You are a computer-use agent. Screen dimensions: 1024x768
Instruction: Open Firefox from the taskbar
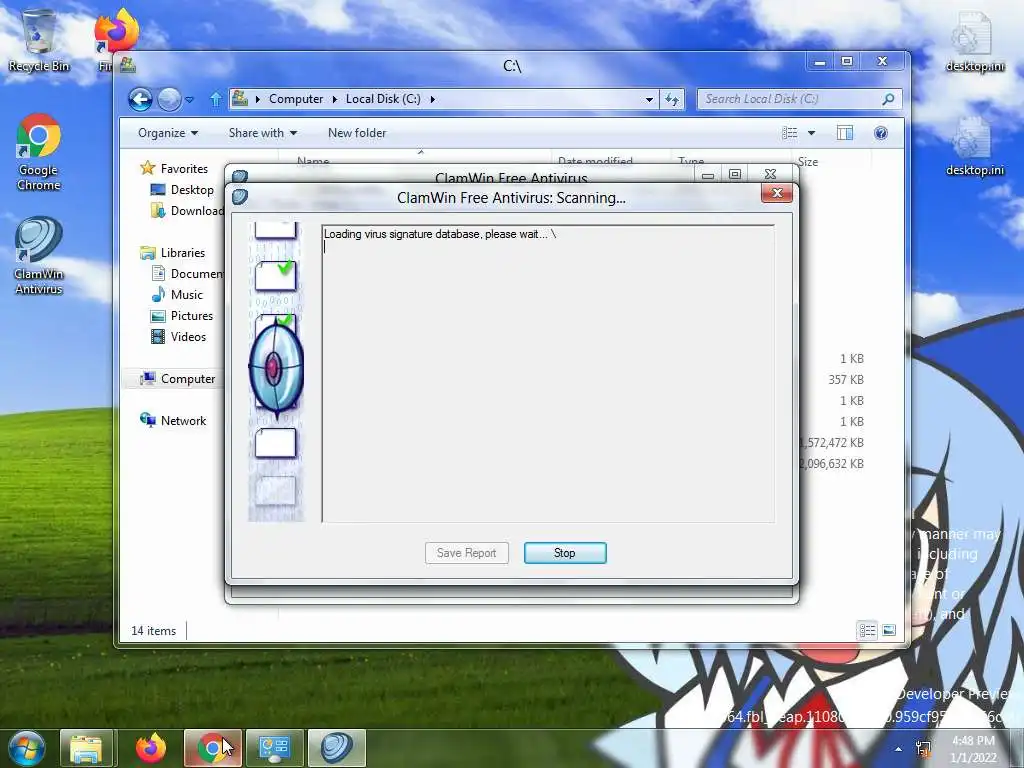[x=151, y=748]
